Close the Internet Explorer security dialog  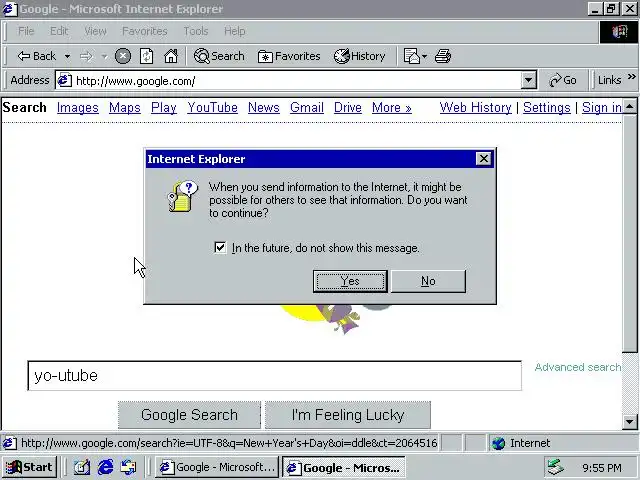tap(484, 158)
